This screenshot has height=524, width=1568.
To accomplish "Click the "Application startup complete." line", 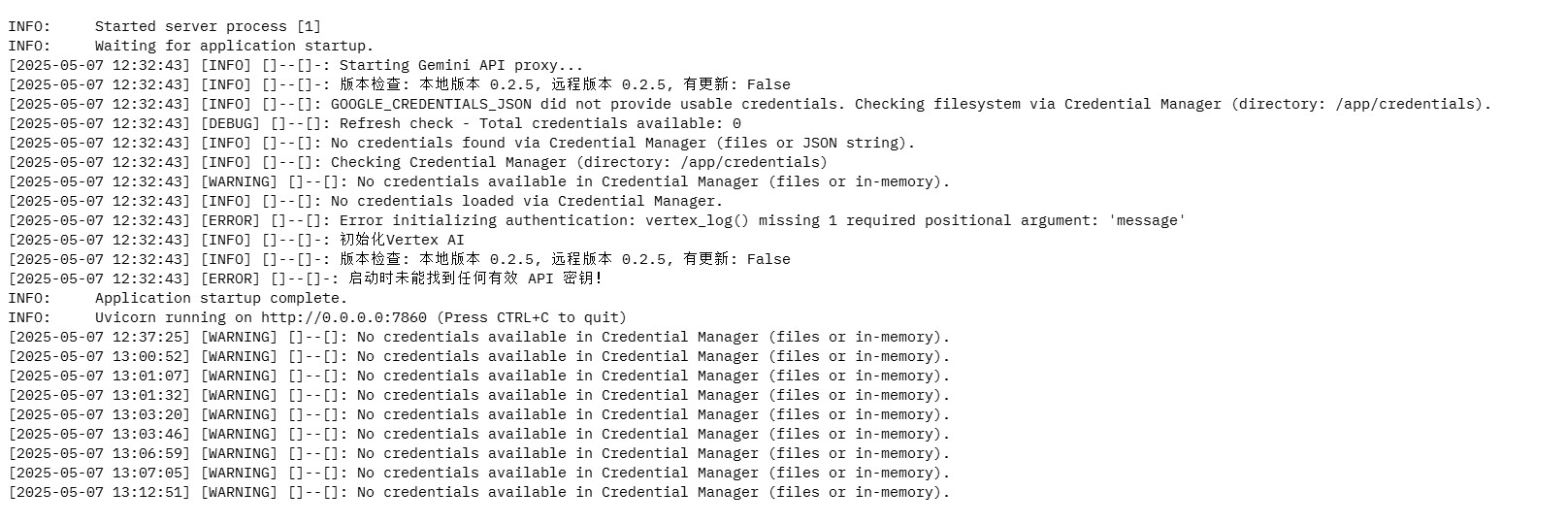I will 220,298.
